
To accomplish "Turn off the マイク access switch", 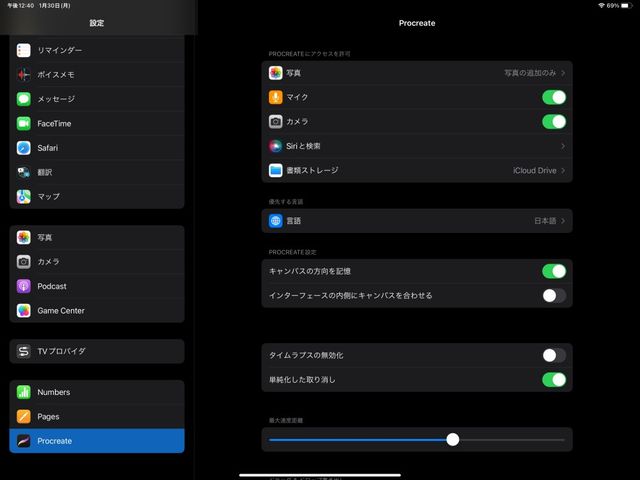I will (x=554, y=97).
